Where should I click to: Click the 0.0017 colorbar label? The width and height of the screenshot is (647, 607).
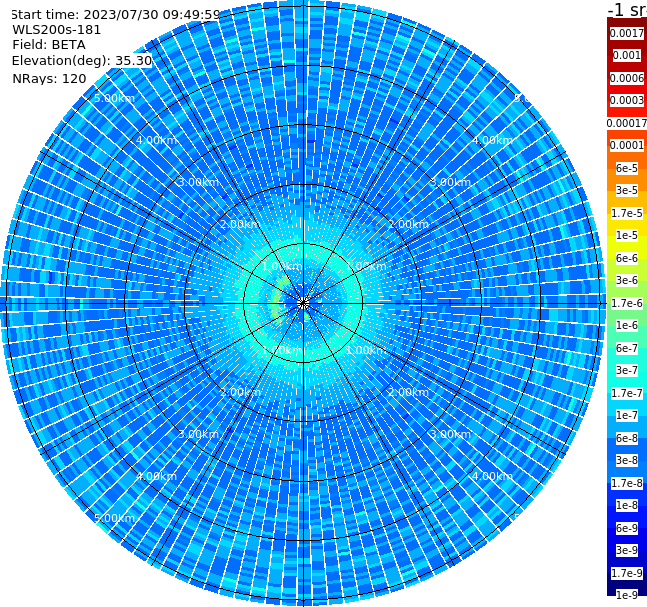[627, 33]
